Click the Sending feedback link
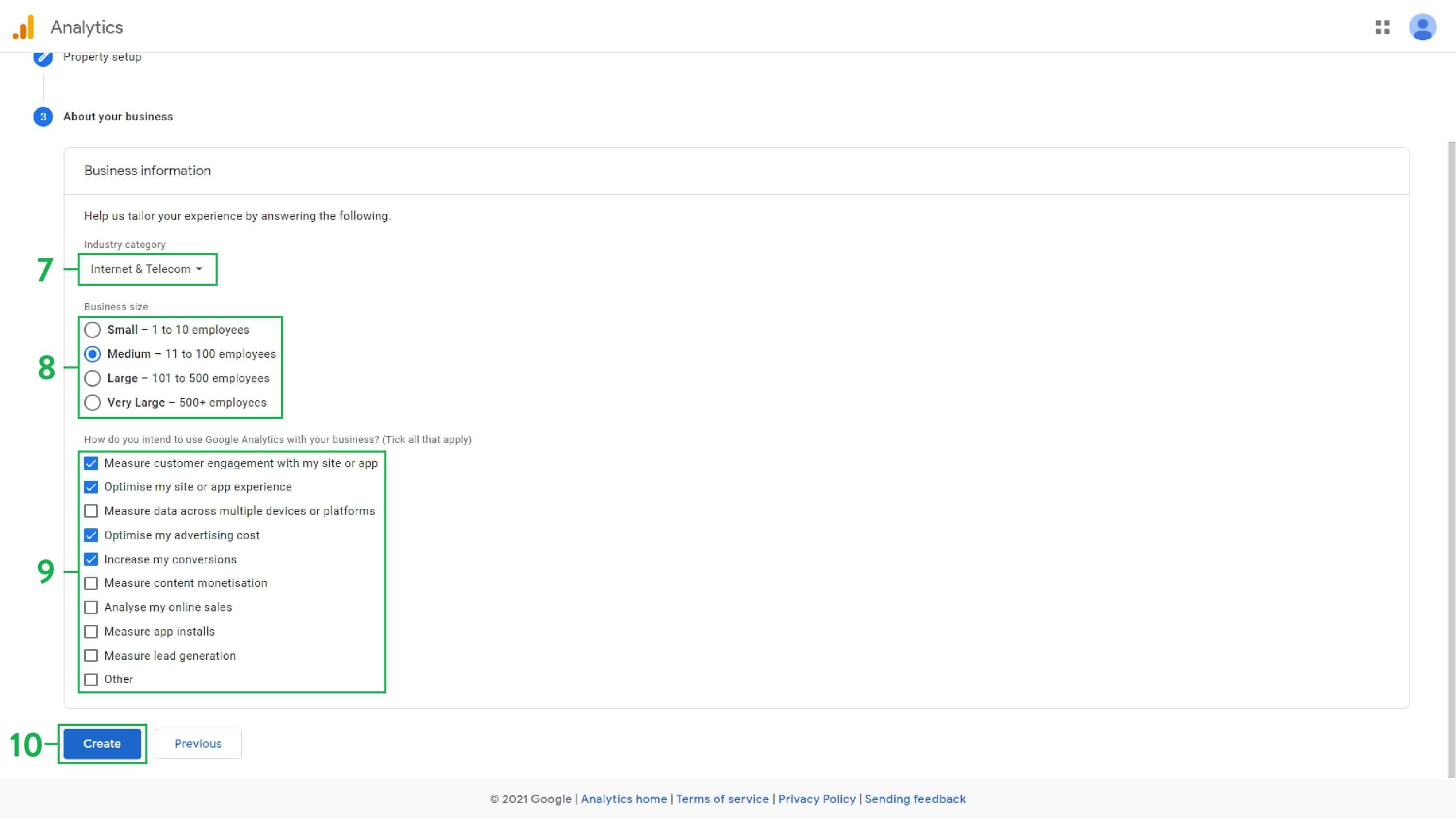The image size is (1456, 819). click(x=914, y=799)
